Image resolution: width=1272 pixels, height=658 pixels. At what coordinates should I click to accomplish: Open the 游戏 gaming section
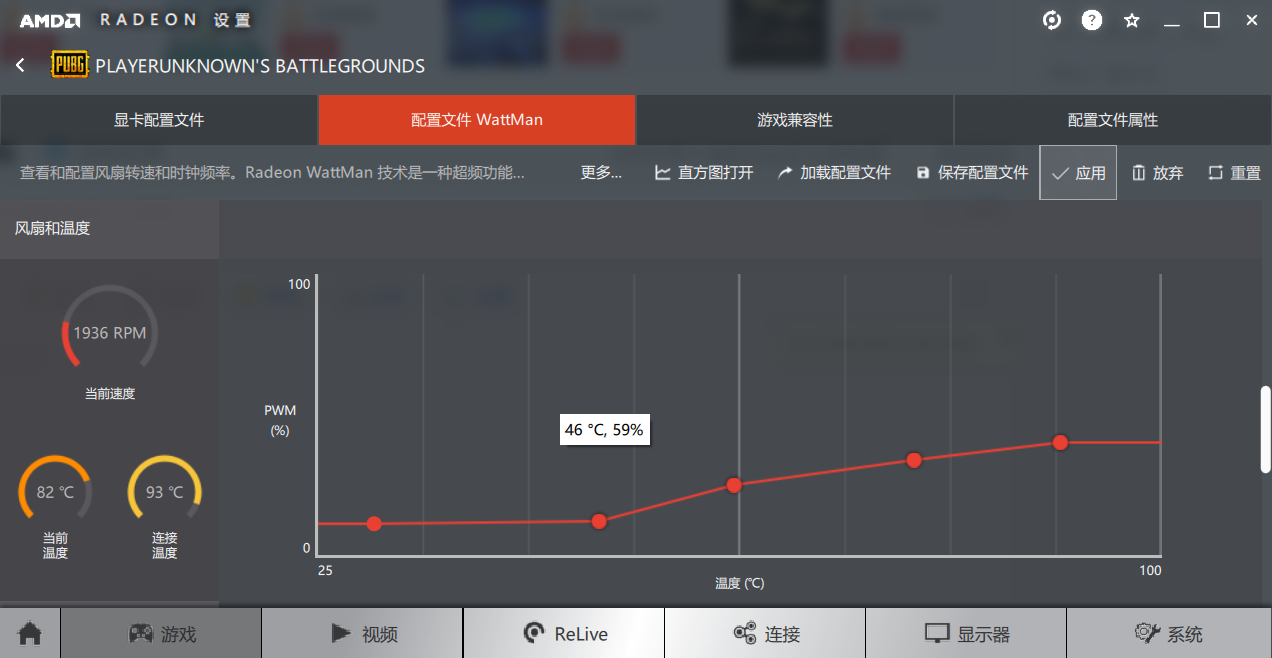(161, 634)
